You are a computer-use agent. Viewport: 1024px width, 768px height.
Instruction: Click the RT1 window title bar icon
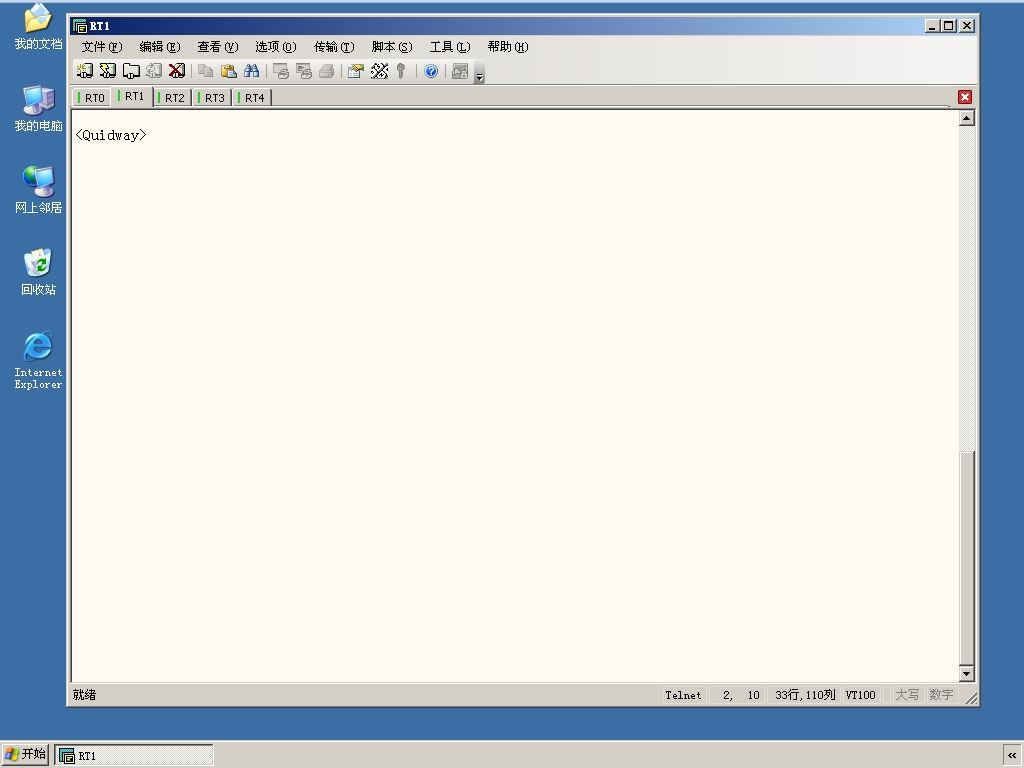pos(80,26)
